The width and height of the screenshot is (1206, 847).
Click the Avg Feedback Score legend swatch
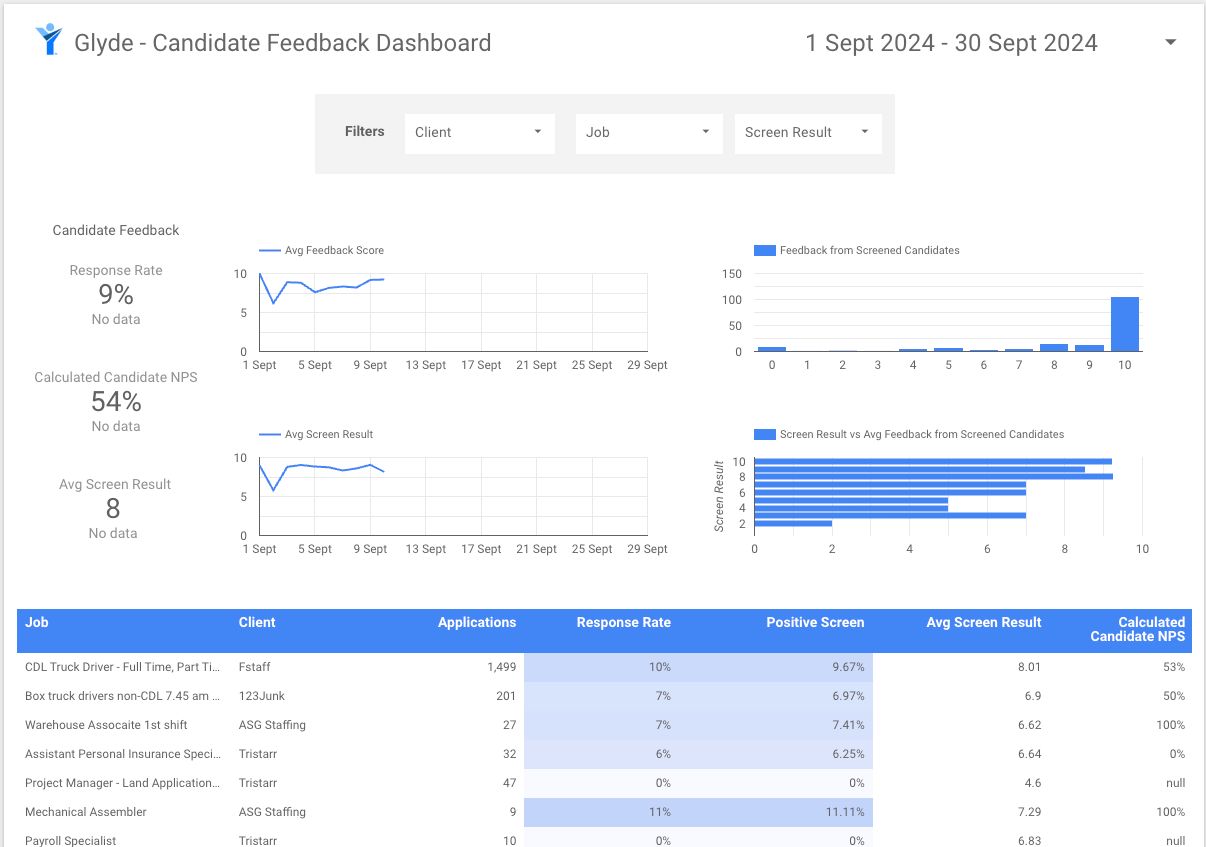click(270, 251)
